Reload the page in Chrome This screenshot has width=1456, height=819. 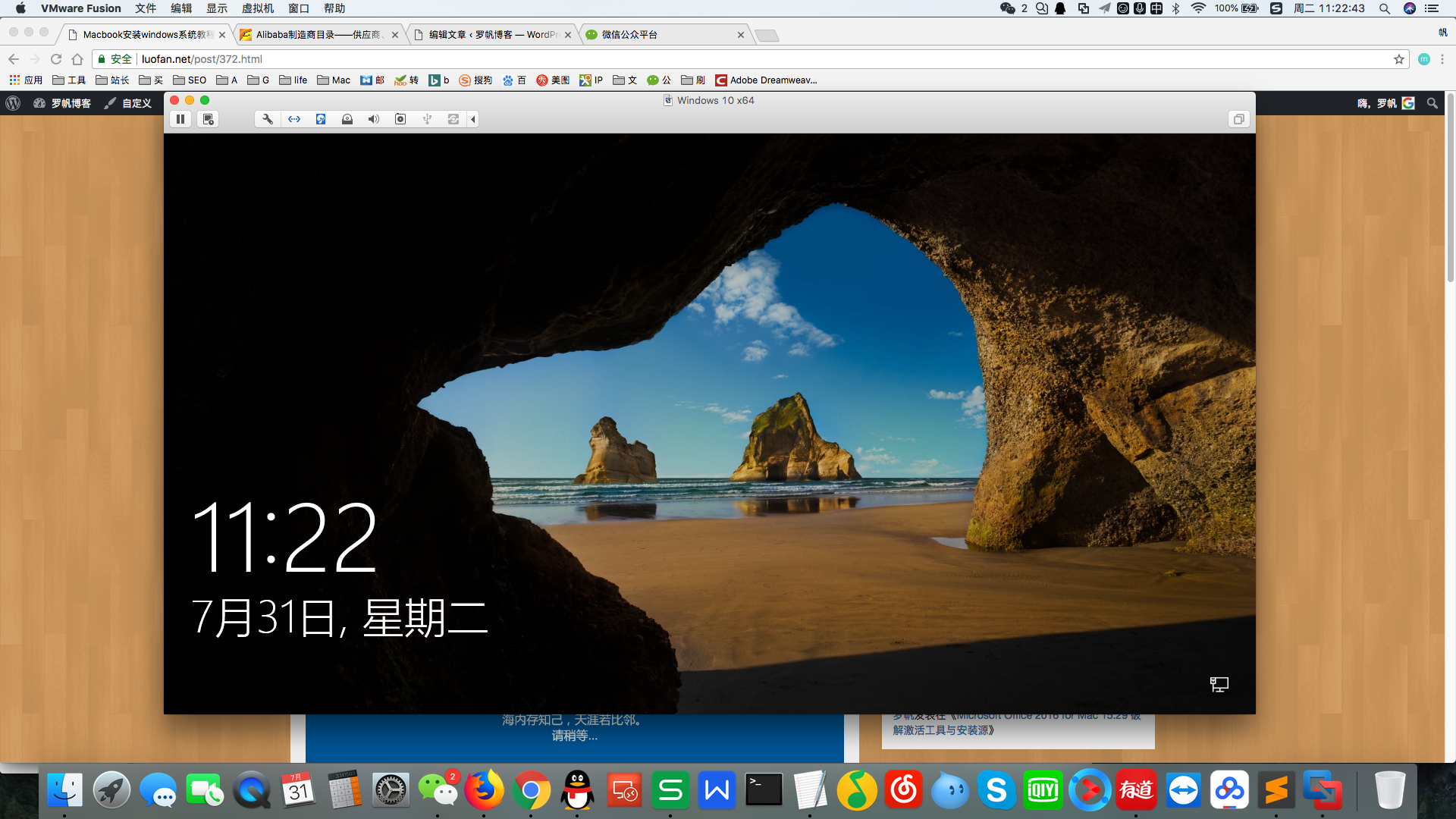coord(56,59)
